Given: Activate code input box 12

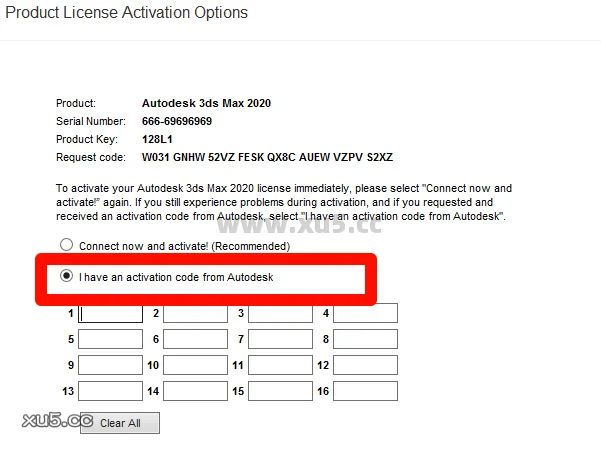Looking at the screenshot, I should point(365,366).
